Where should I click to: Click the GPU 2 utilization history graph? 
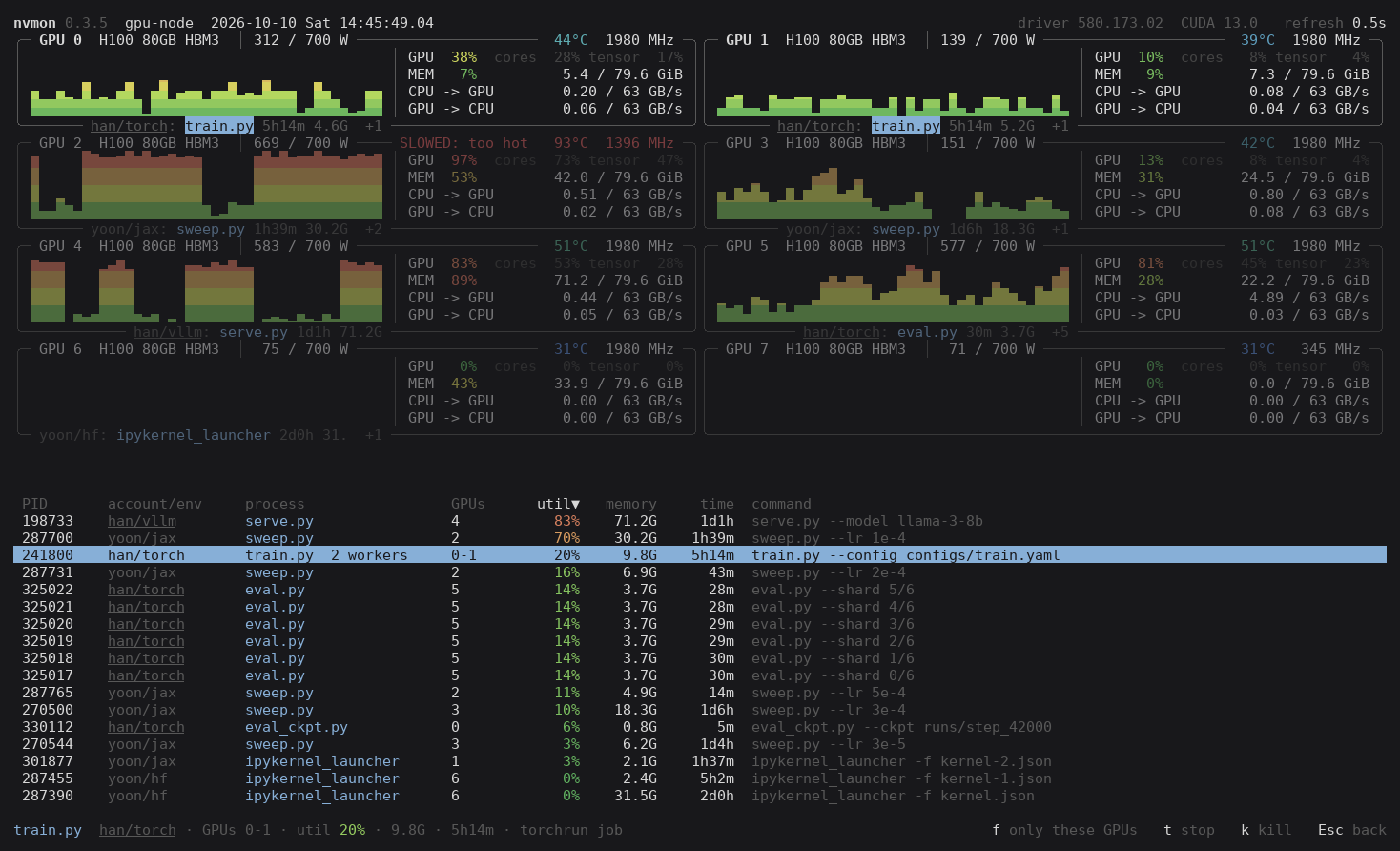coord(206,185)
